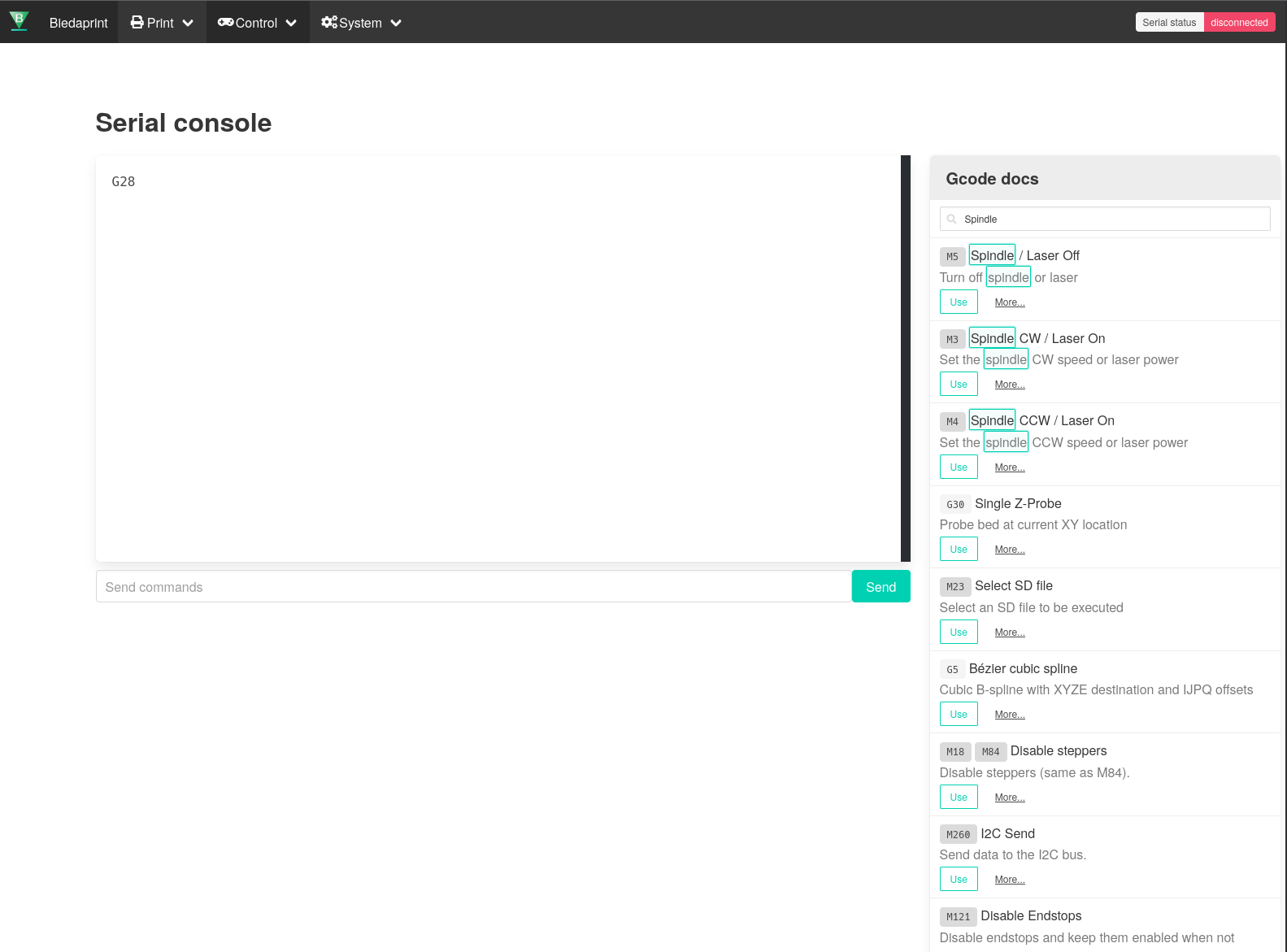Open More for M23 Select SD file
The image size is (1287, 952).
(x=1010, y=632)
